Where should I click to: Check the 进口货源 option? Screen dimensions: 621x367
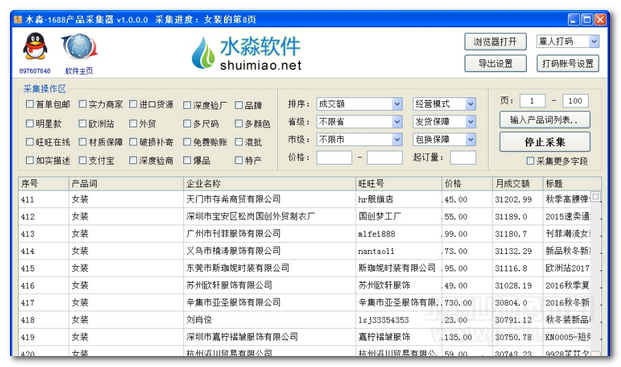tap(133, 104)
